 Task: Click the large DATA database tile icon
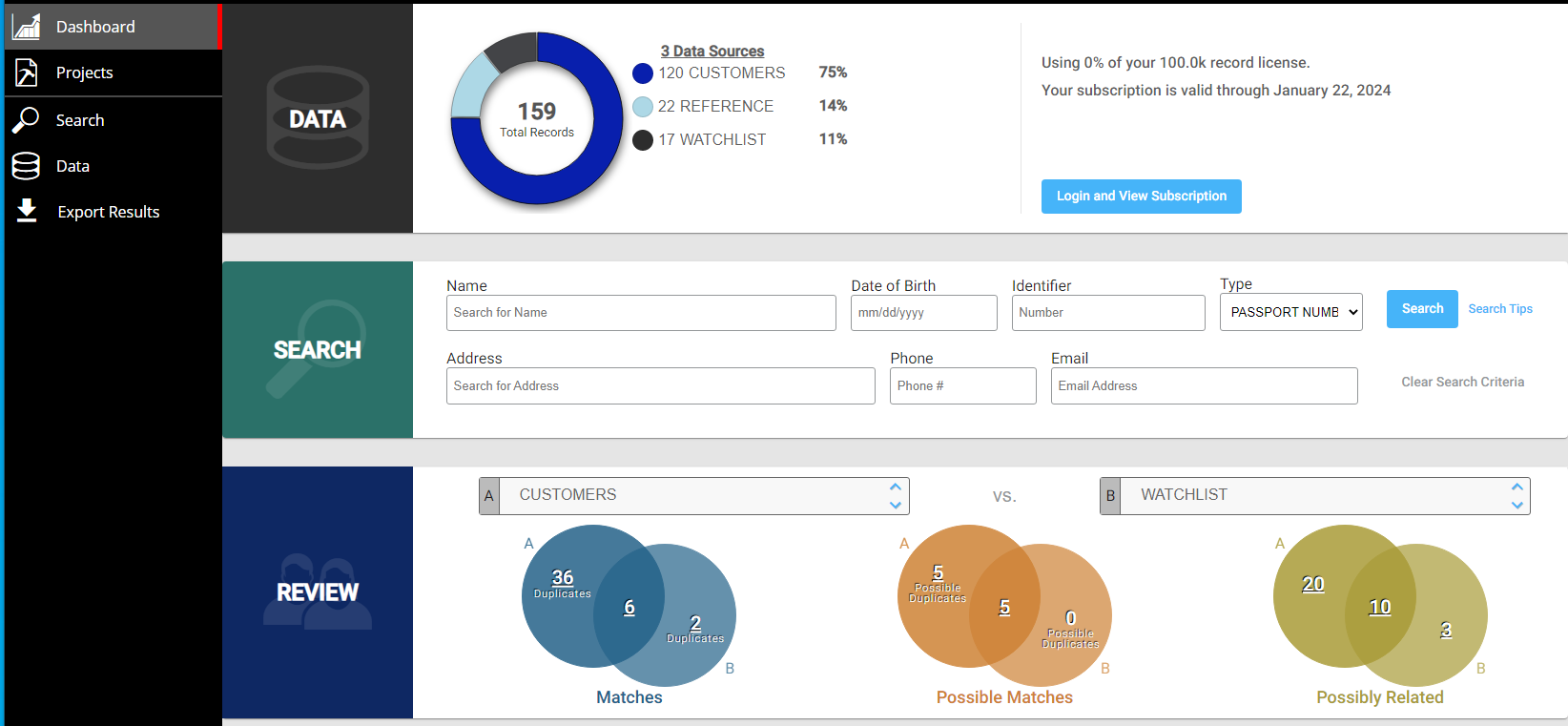318,118
